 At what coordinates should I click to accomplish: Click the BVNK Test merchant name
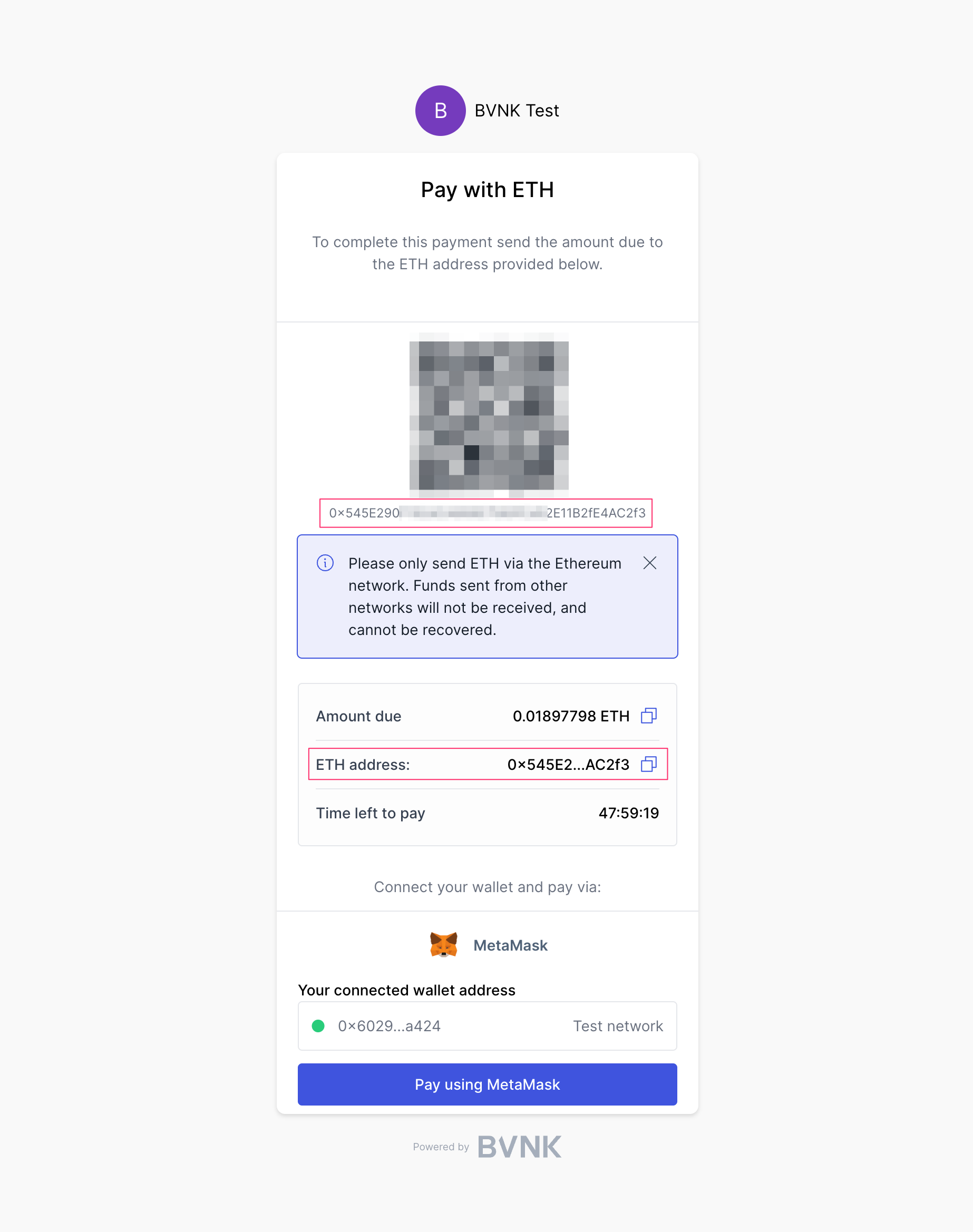coord(517,111)
